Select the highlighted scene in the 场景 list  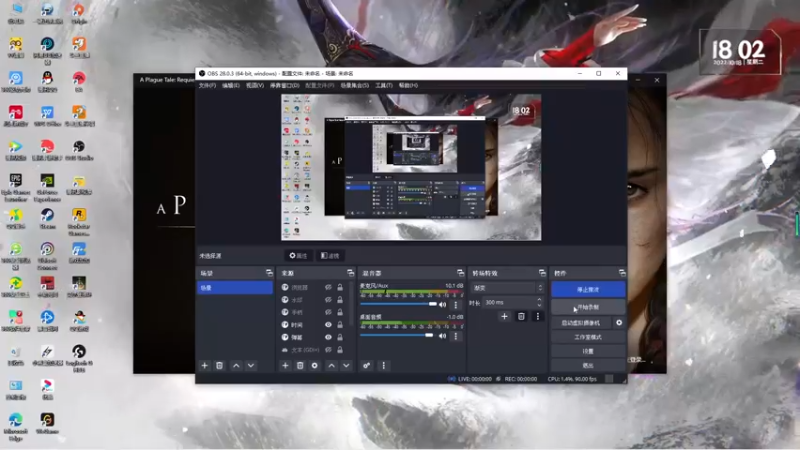(x=235, y=288)
